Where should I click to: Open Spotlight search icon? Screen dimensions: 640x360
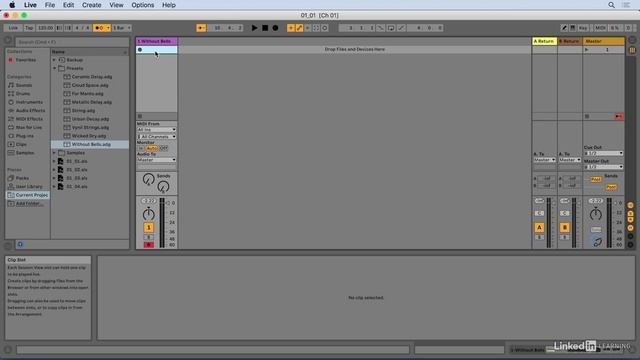click(x=611, y=5)
